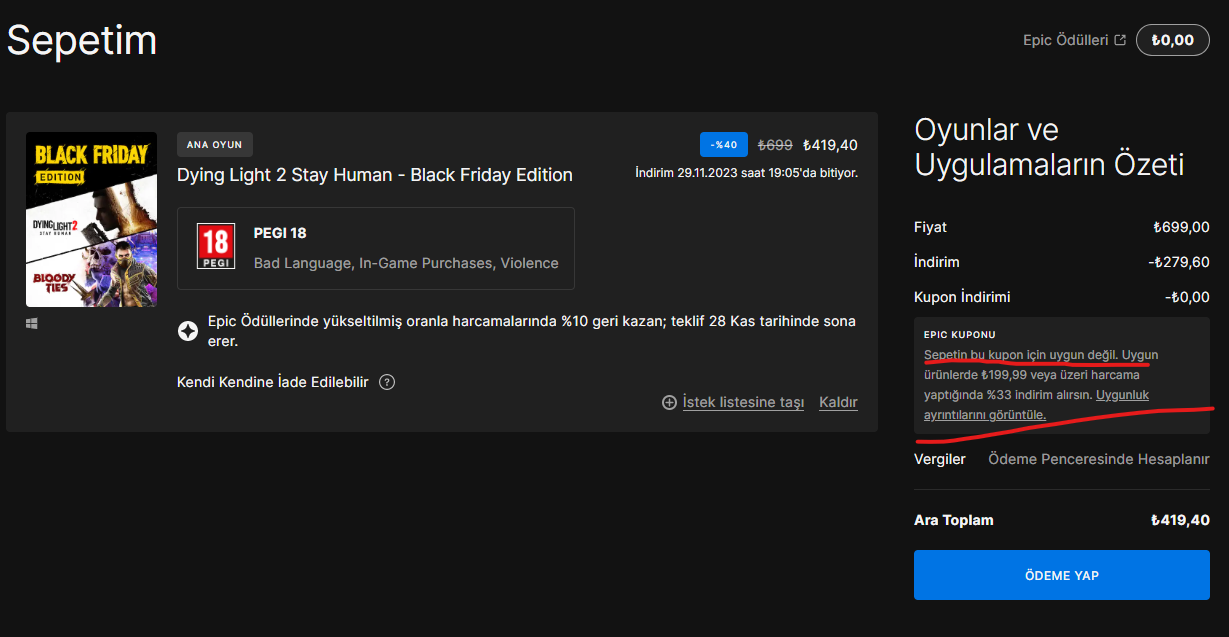Click the PEGI 18 rating icon
The height and width of the screenshot is (637, 1229).
pyautogui.click(x=216, y=247)
